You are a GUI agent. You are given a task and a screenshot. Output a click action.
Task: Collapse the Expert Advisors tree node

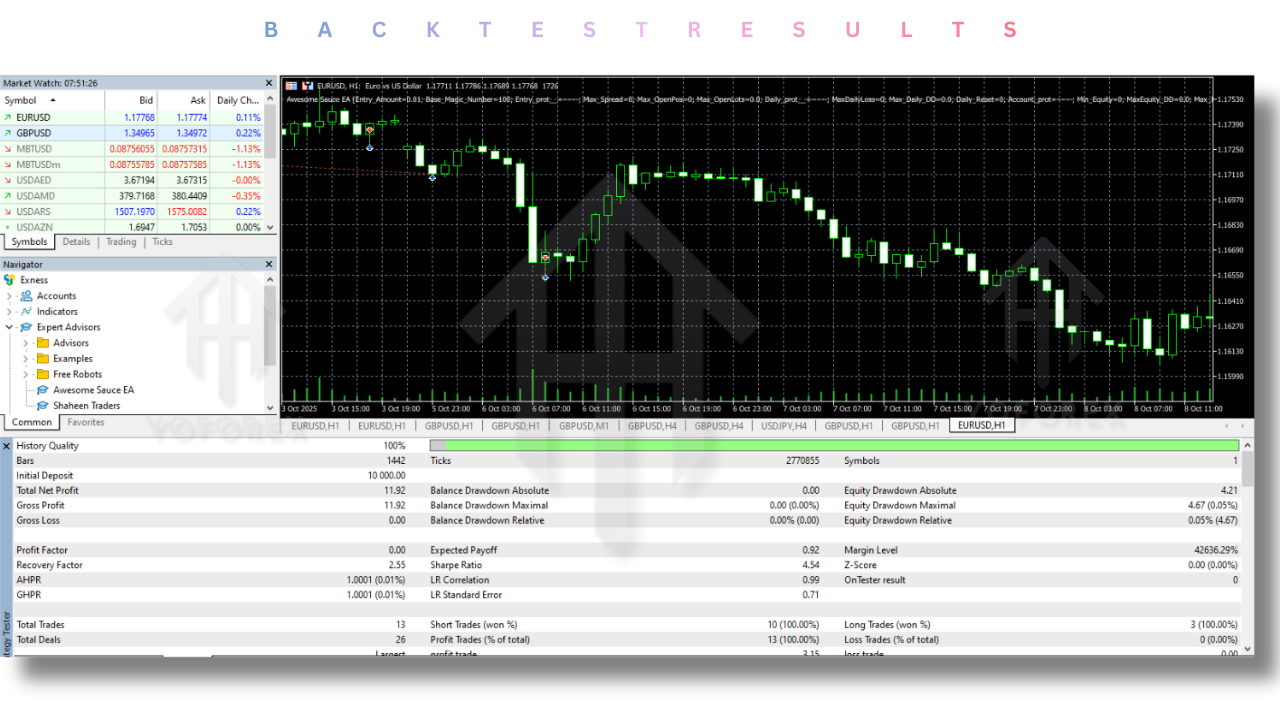[10, 327]
